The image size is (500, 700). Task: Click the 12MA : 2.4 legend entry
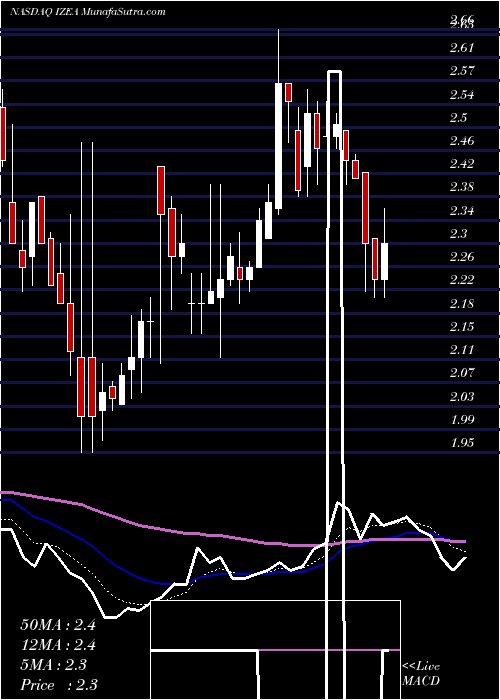click(58, 645)
